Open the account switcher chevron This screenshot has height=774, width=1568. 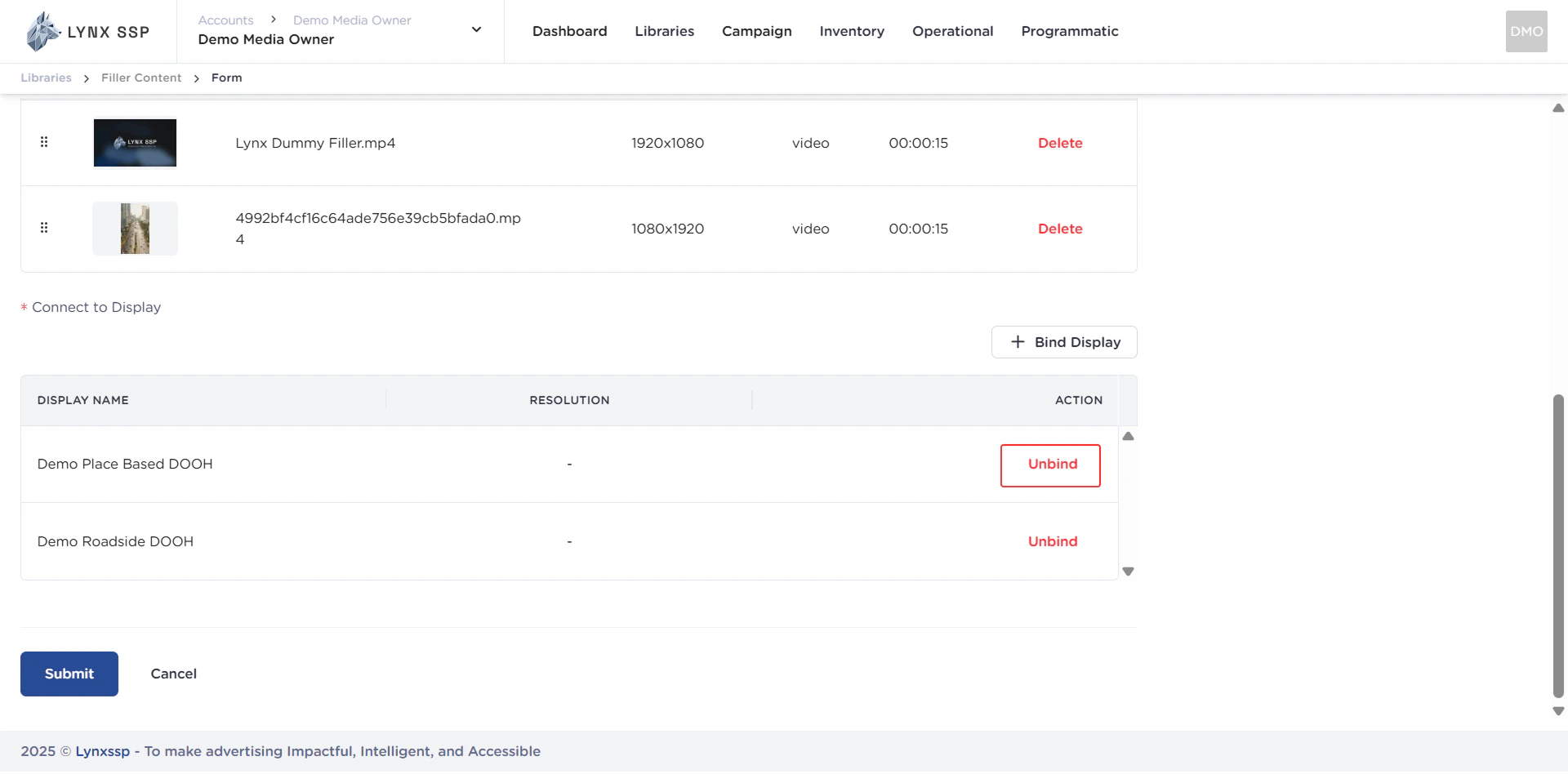[476, 29]
